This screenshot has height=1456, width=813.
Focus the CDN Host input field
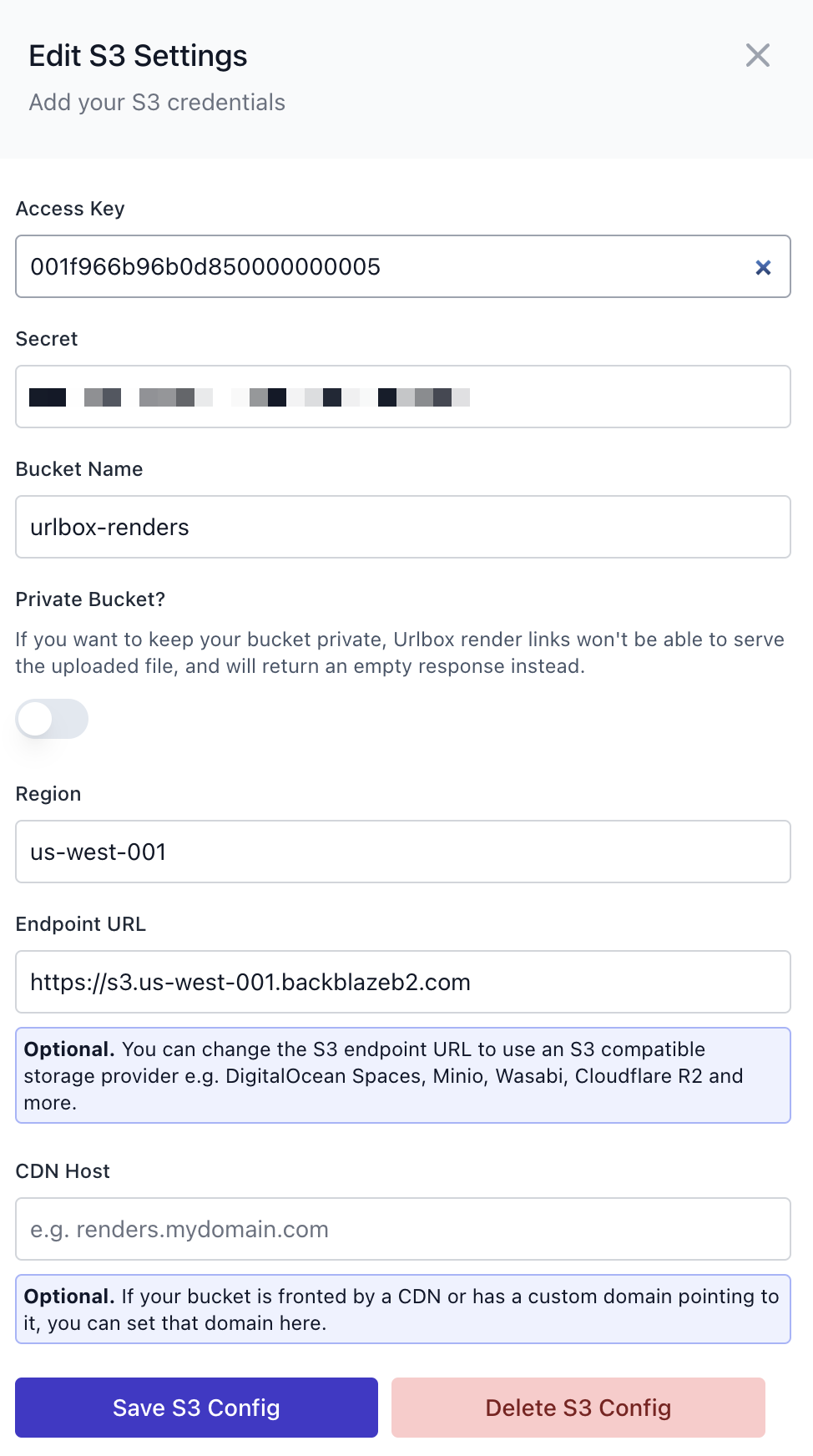pyautogui.click(x=402, y=1230)
